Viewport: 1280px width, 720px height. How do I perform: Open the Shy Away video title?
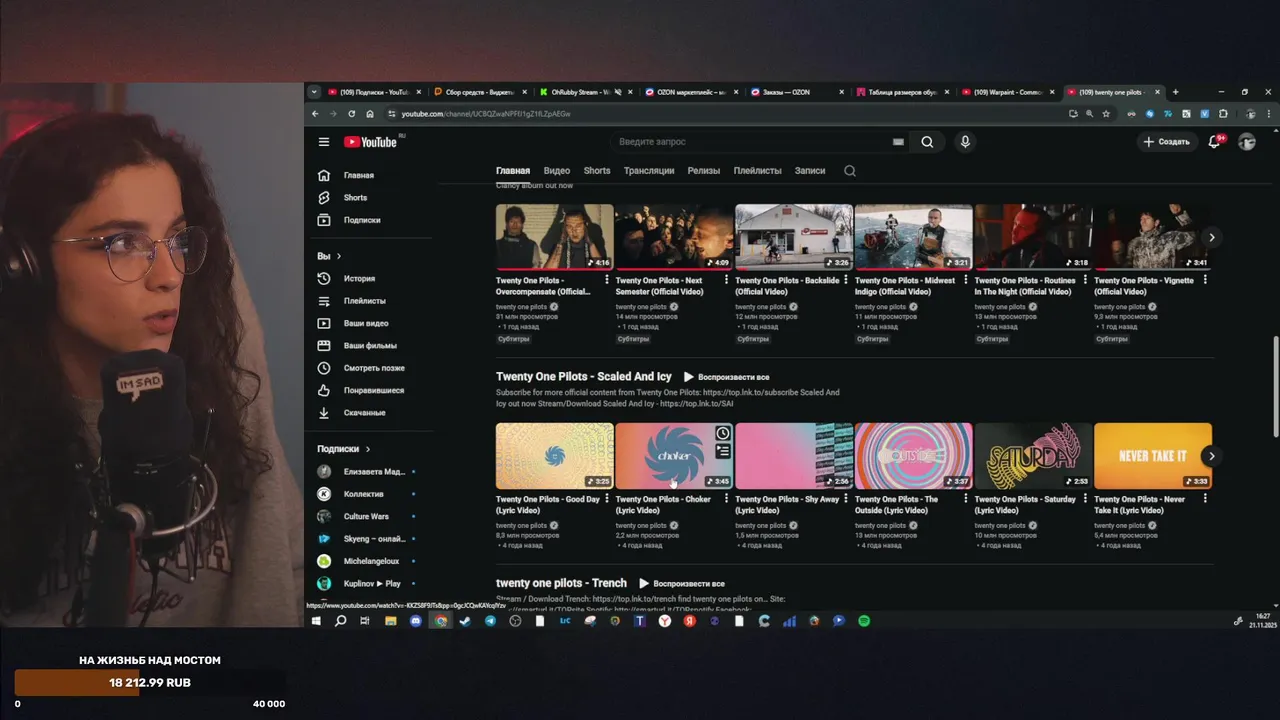(x=787, y=505)
